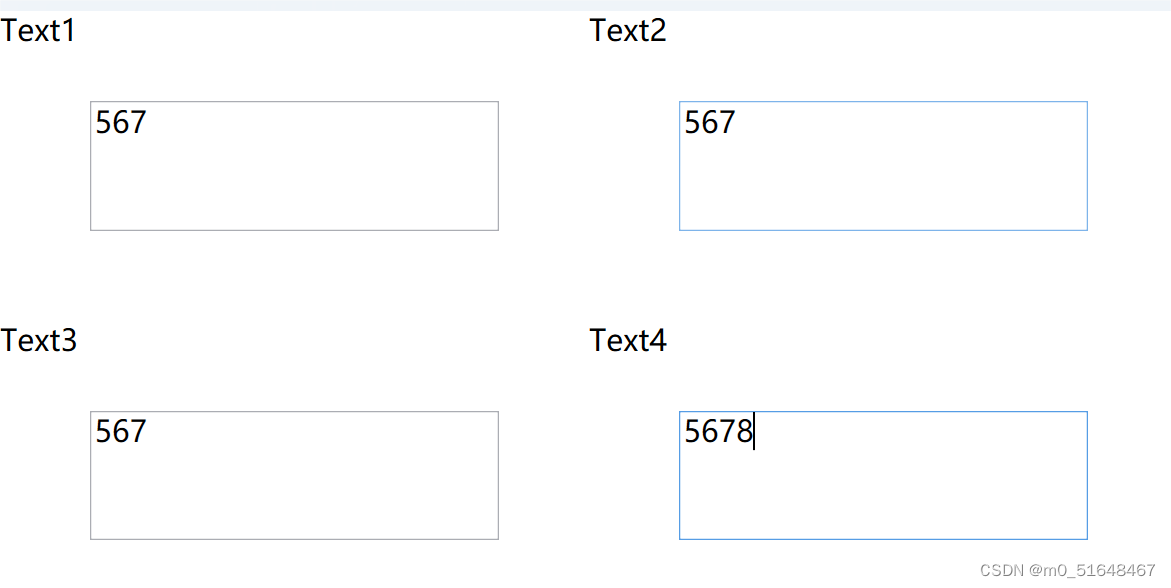Select the Text4 label

[628, 340]
